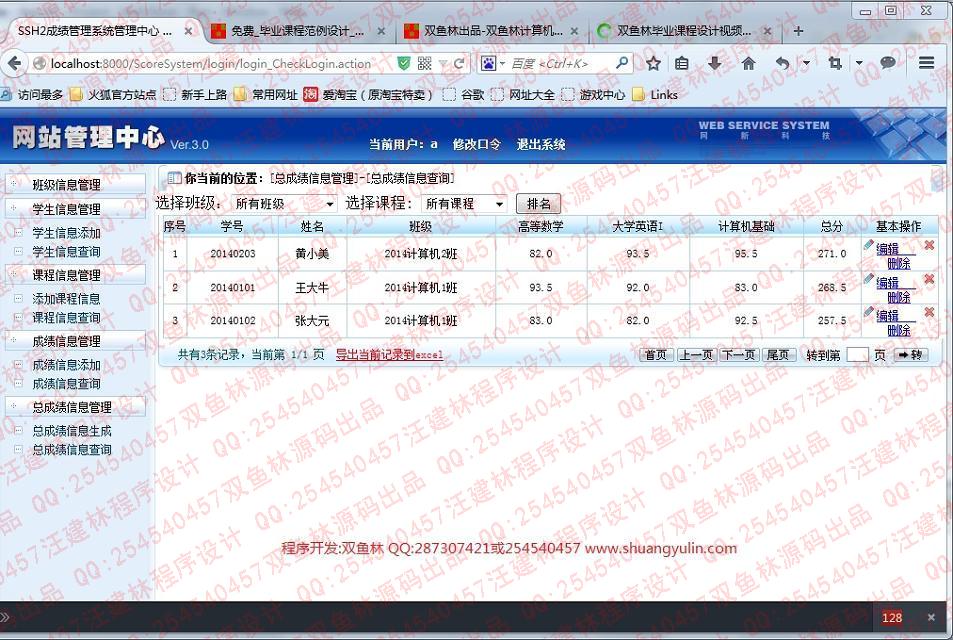
Task: Open the hamburger menu icon
Action: click(926, 63)
